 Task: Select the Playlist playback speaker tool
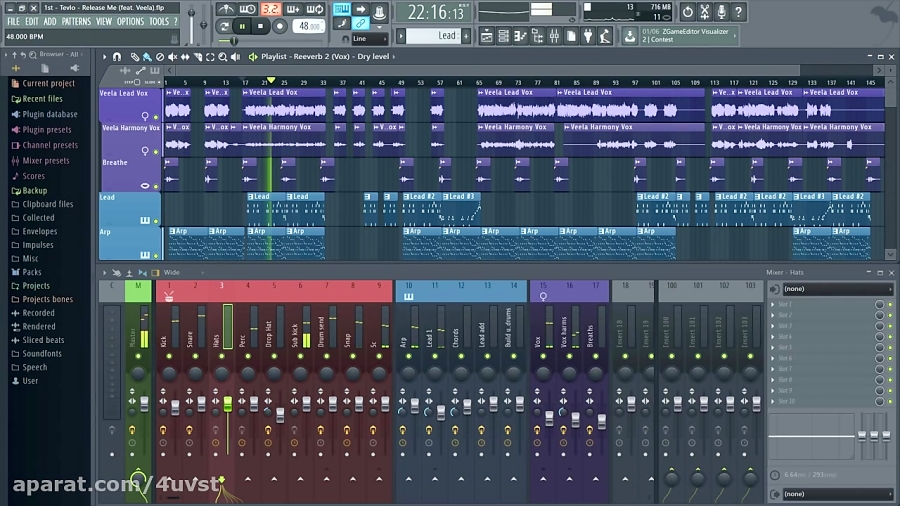(235, 57)
